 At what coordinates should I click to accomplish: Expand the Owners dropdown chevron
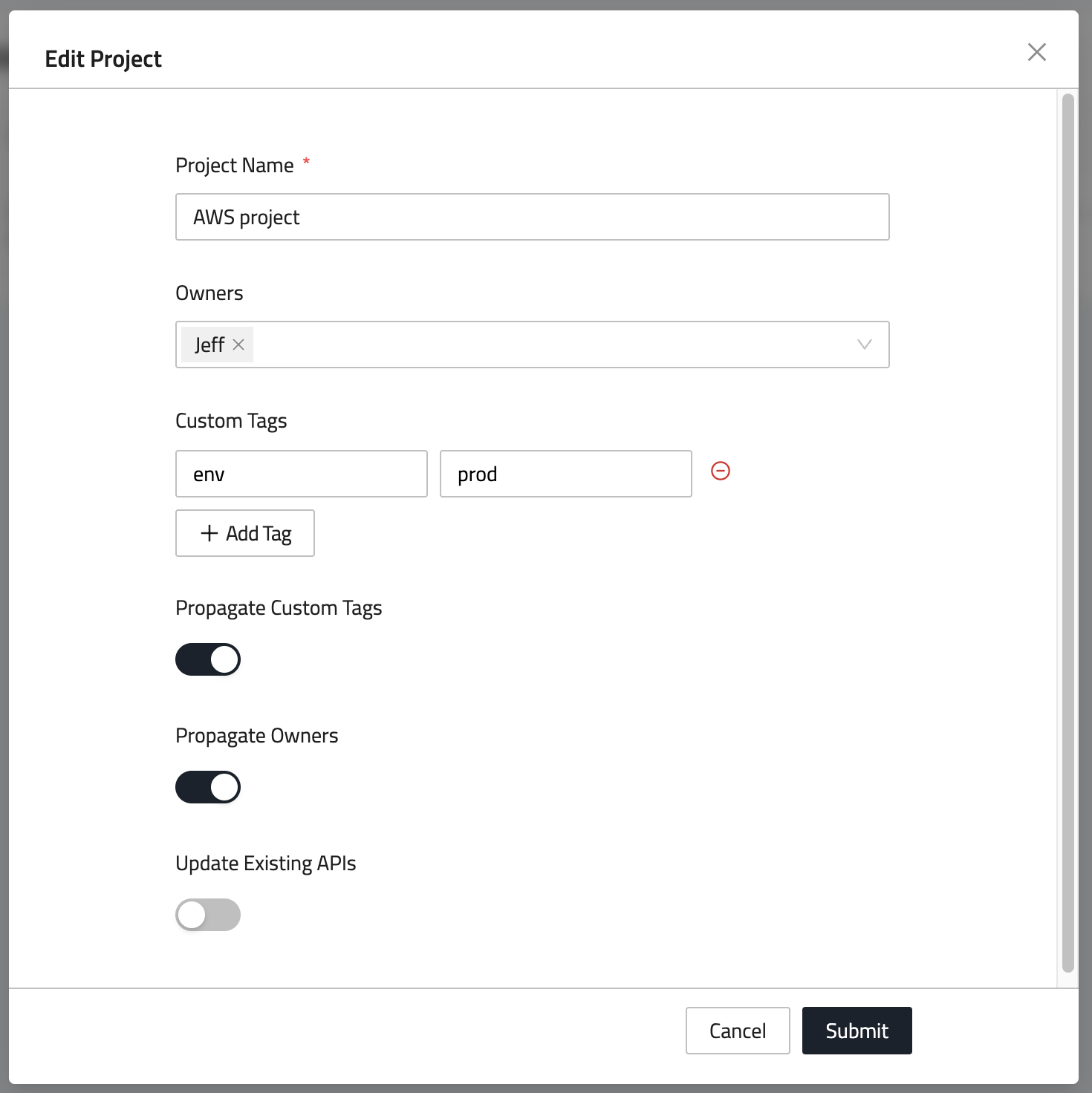pyautogui.click(x=864, y=345)
